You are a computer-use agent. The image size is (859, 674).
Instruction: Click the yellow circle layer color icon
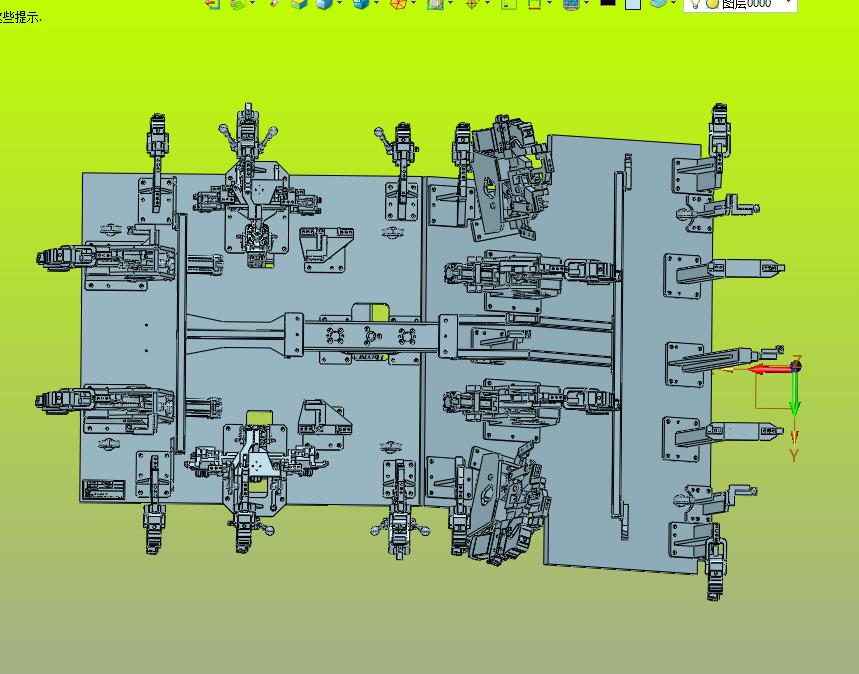coord(712,4)
